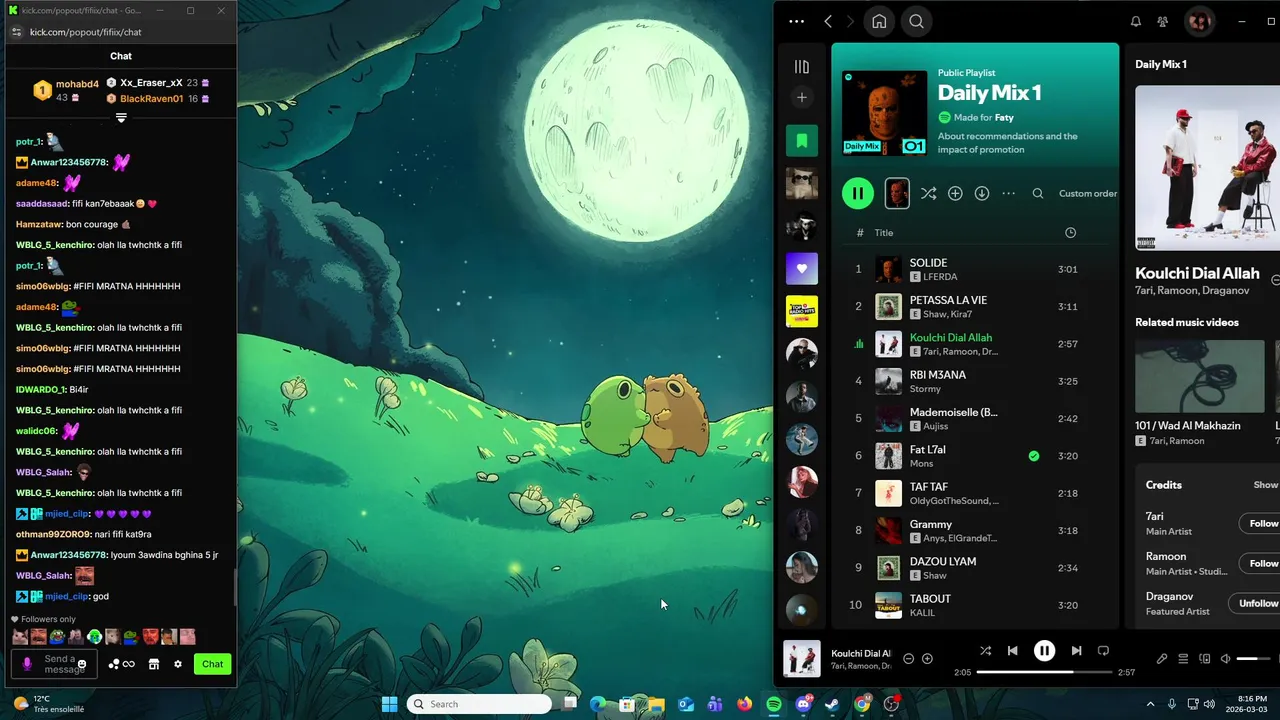Select track Grammy
The image size is (1280, 720).
point(976,530)
